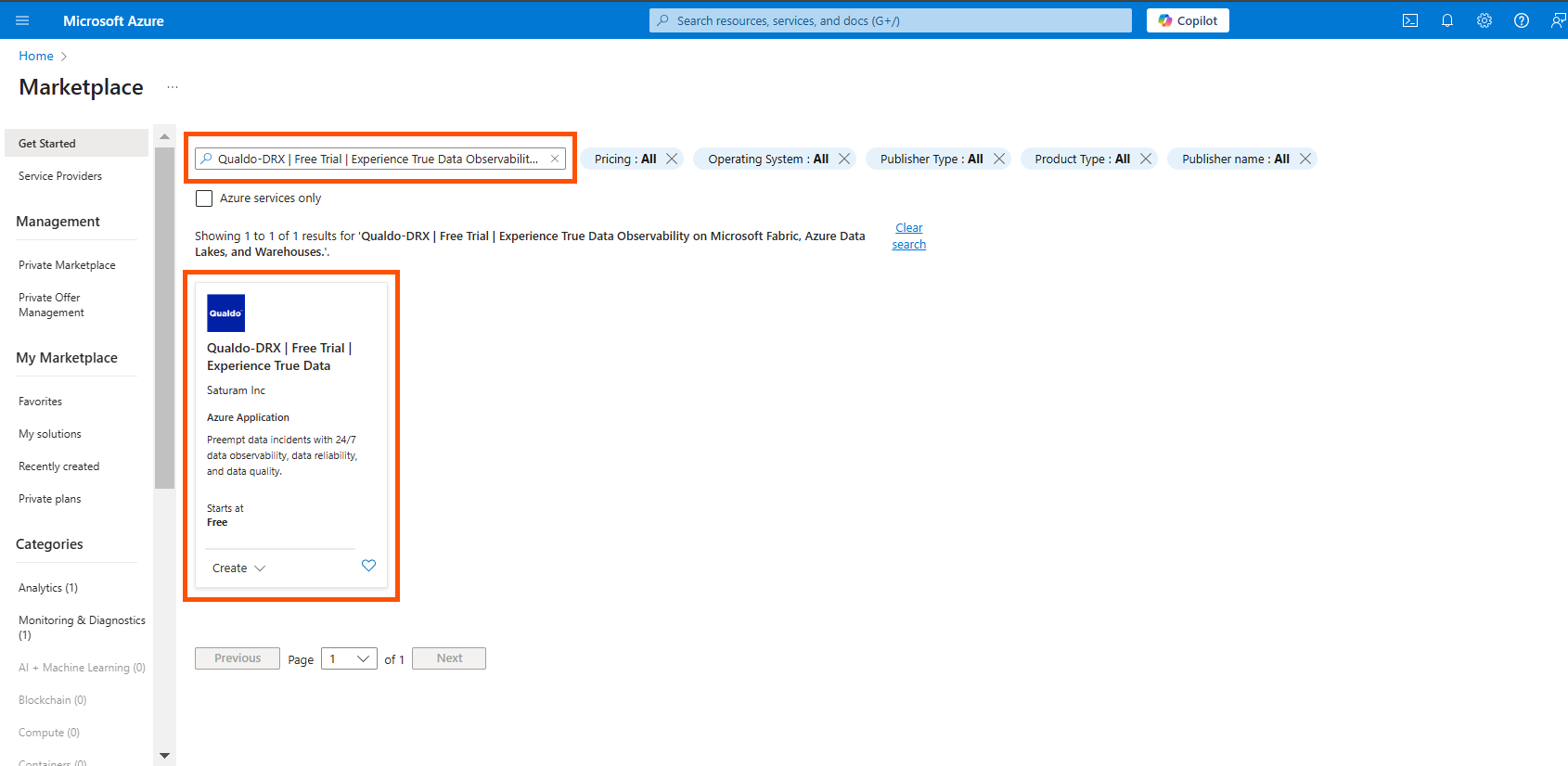The width and height of the screenshot is (1568, 766).
Task: Click the Previous page button
Action: point(238,658)
